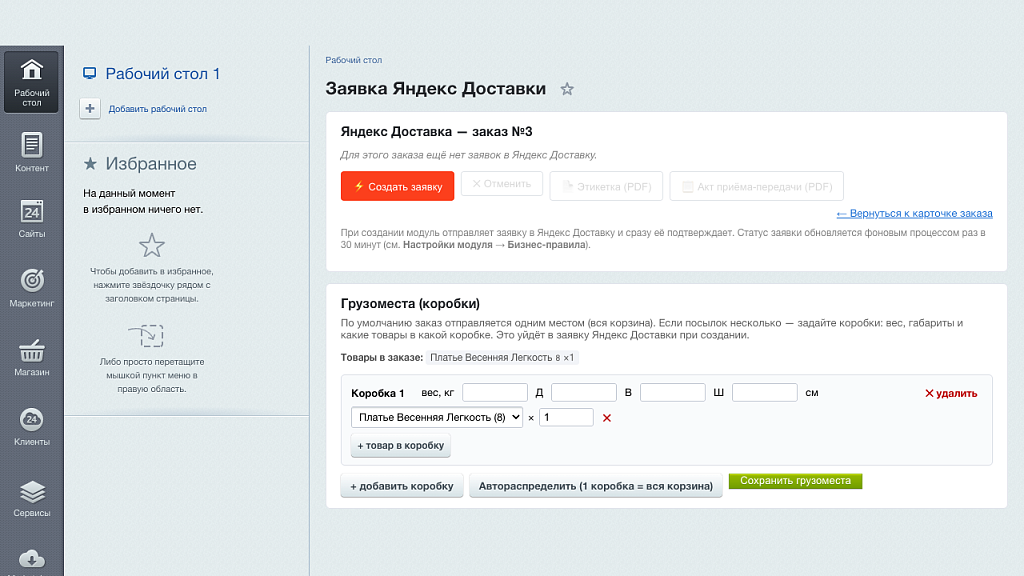Click the + товар в коробку button
The height and width of the screenshot is (576, 1024).
pos(400,445)
